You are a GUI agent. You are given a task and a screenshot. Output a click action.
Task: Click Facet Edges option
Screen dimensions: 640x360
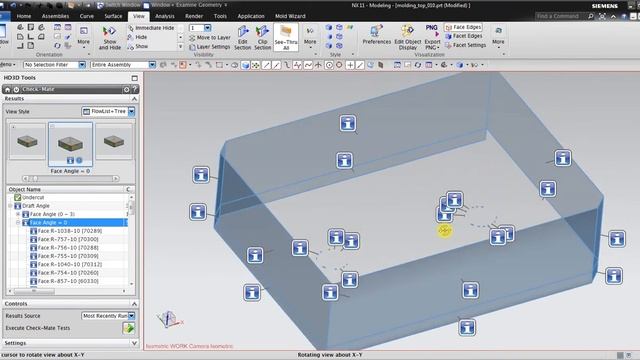[x=464, y=36]
